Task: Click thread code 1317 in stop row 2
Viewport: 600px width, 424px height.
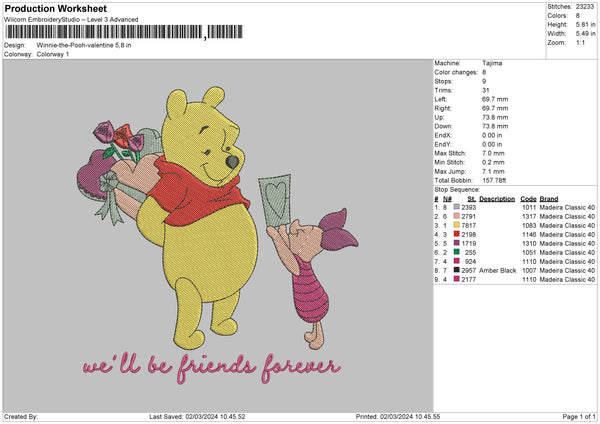Action: (529, 217)
